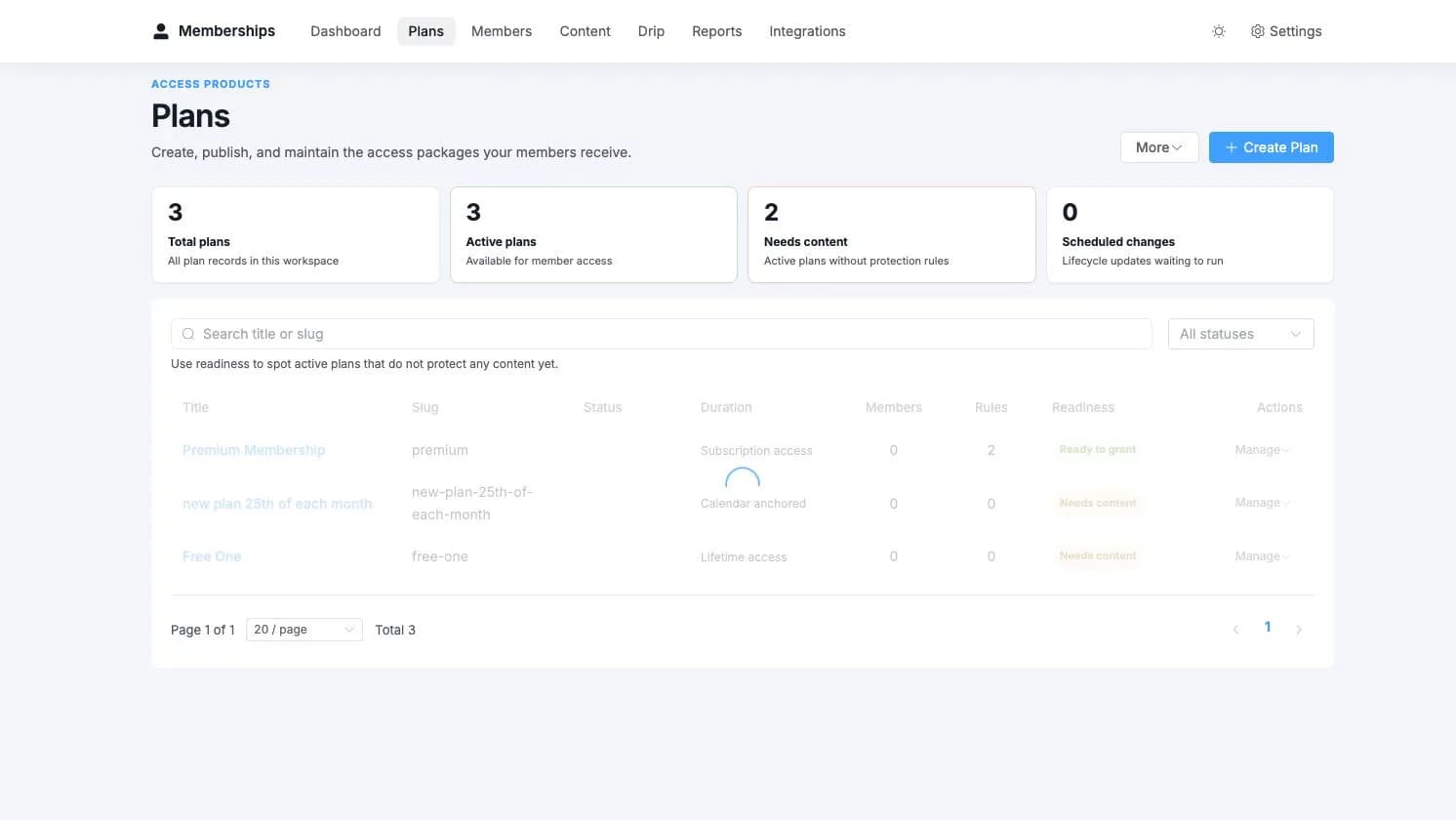Click the Calendar anchored duration cell
The height and width of the screenshot is (820, 1456).
(753, 504)
